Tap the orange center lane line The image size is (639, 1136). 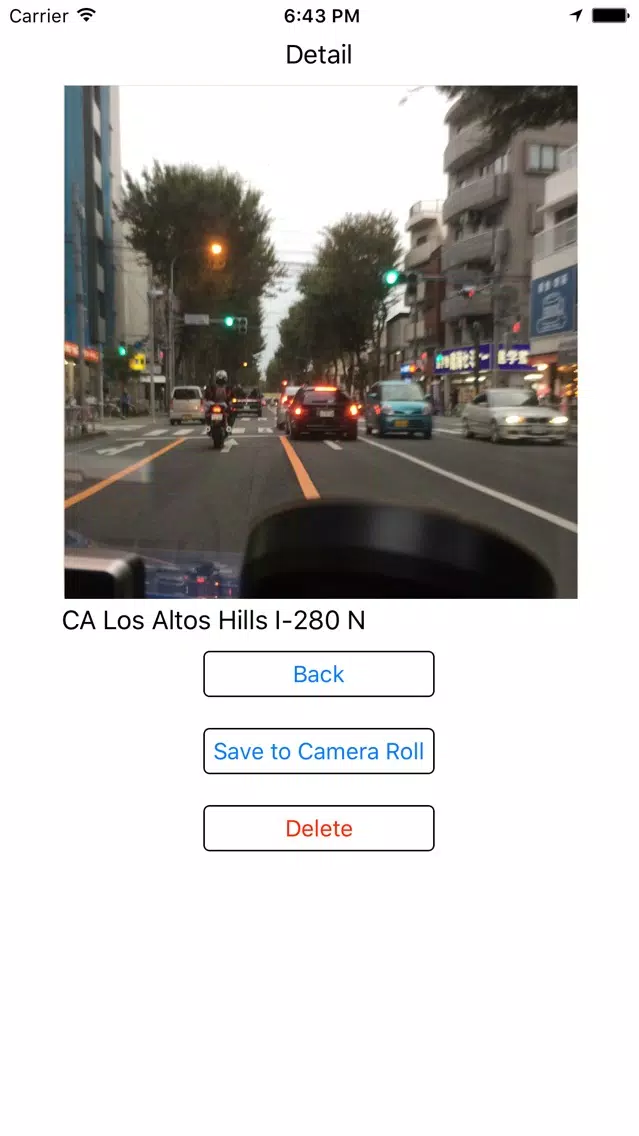(x=299, y=467)
